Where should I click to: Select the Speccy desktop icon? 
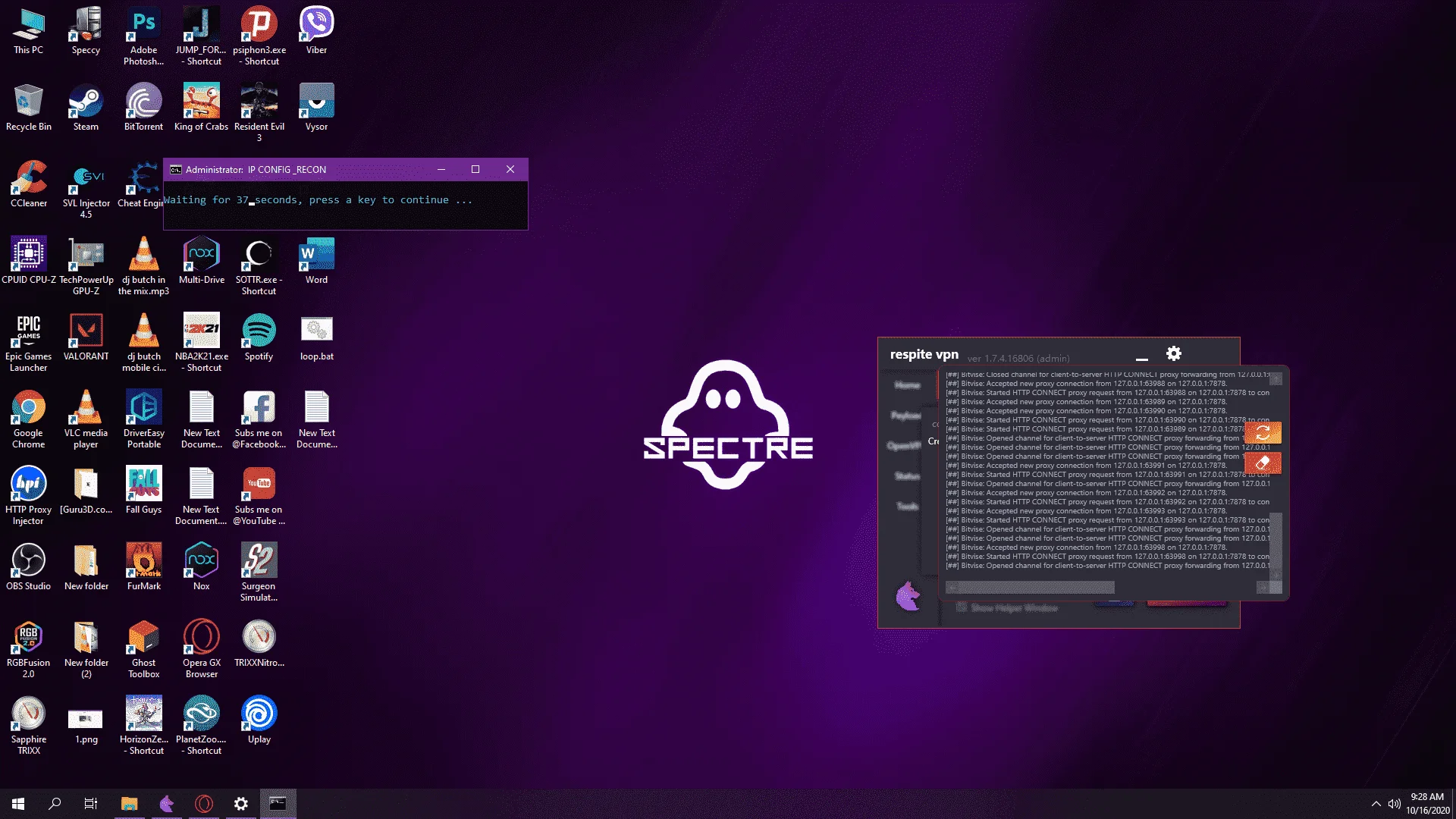pos(86,32)
